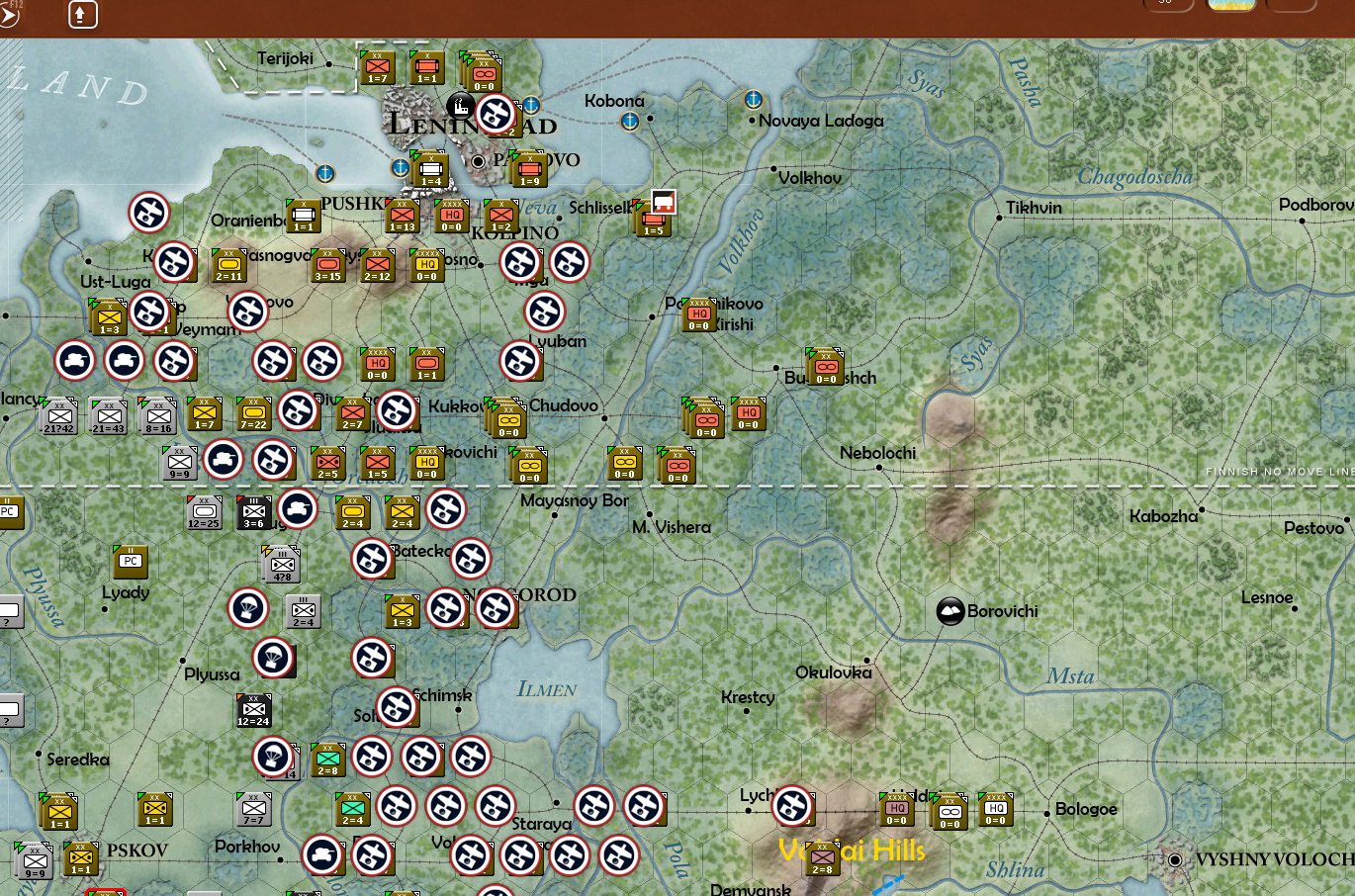Click the HQ counter nearest Bologoe
The width and height of the screenshot is (1355, 896).
click(x=995, y=810)
